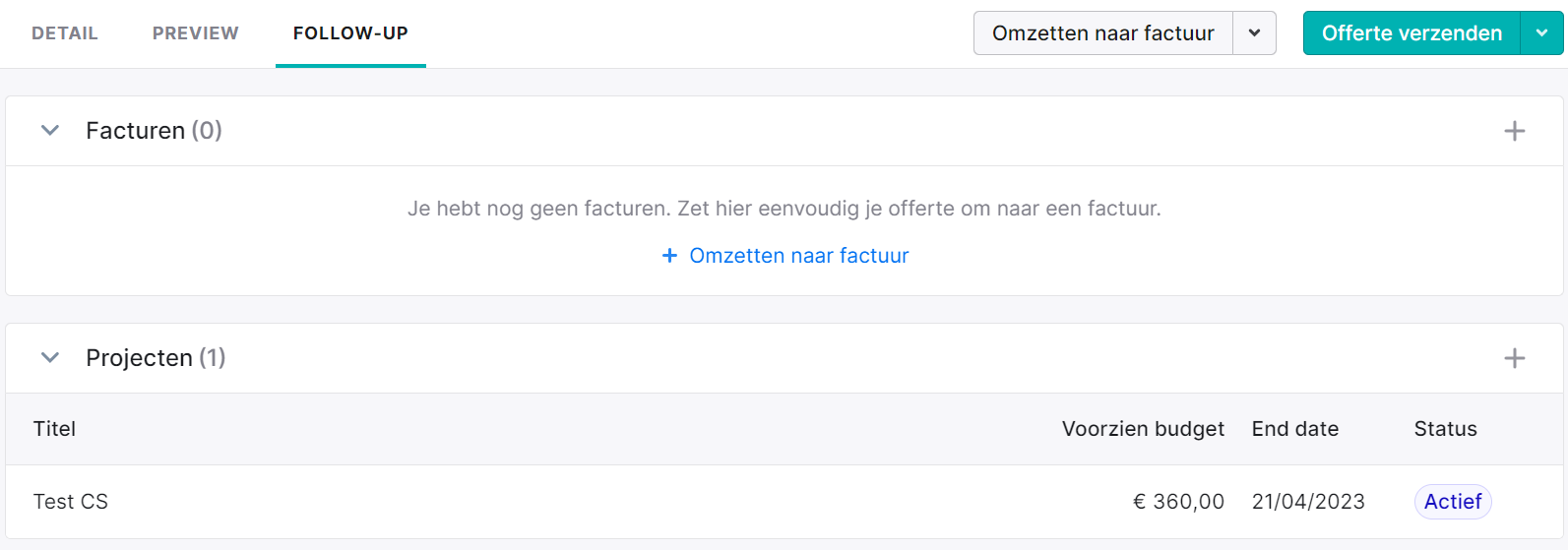Image resolution: width=1568 pixels, height=550 pixels.
Task: Click the Actief status badge
Action: tap(1453, 502)
